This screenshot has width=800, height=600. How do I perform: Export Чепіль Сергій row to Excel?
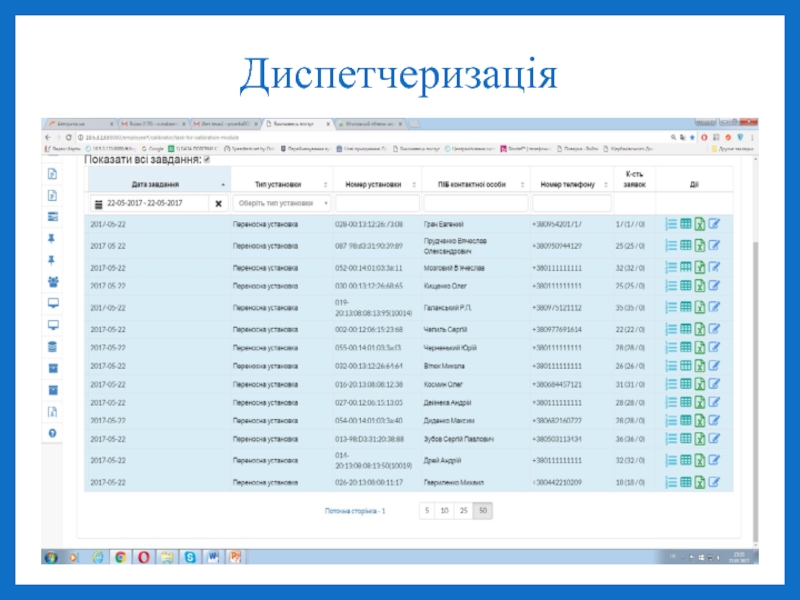point(700,329)
